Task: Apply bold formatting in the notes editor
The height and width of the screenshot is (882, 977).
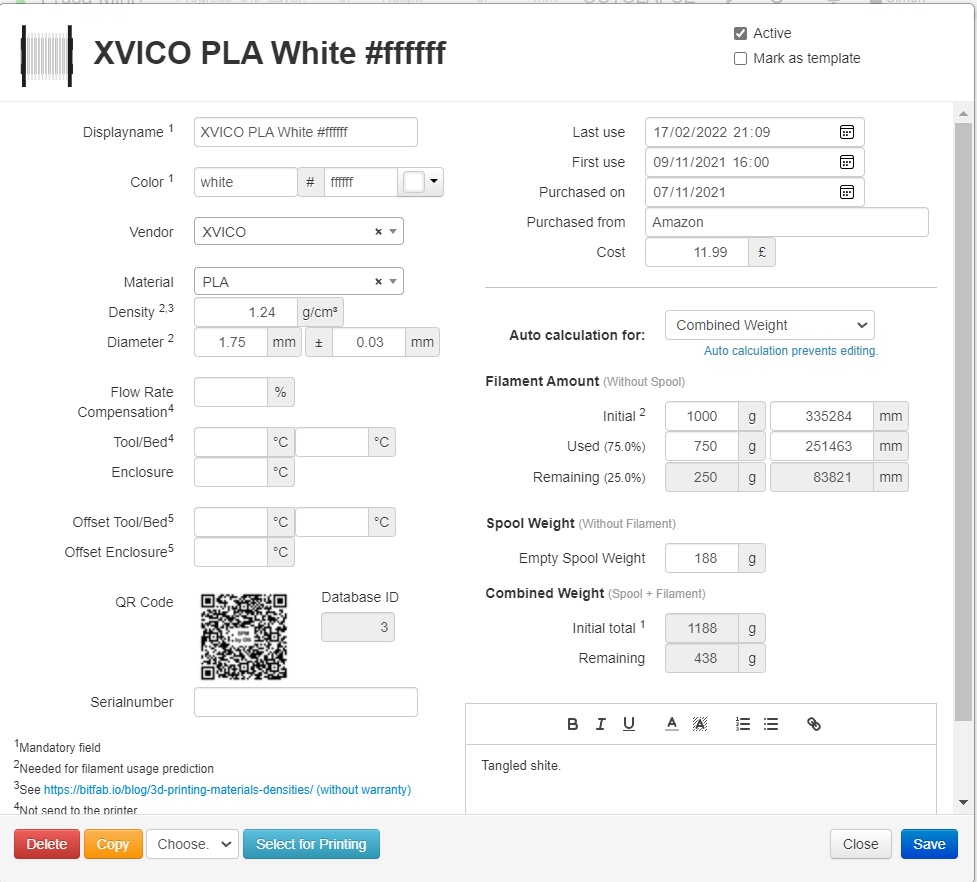Action: (x=572, y=724)
